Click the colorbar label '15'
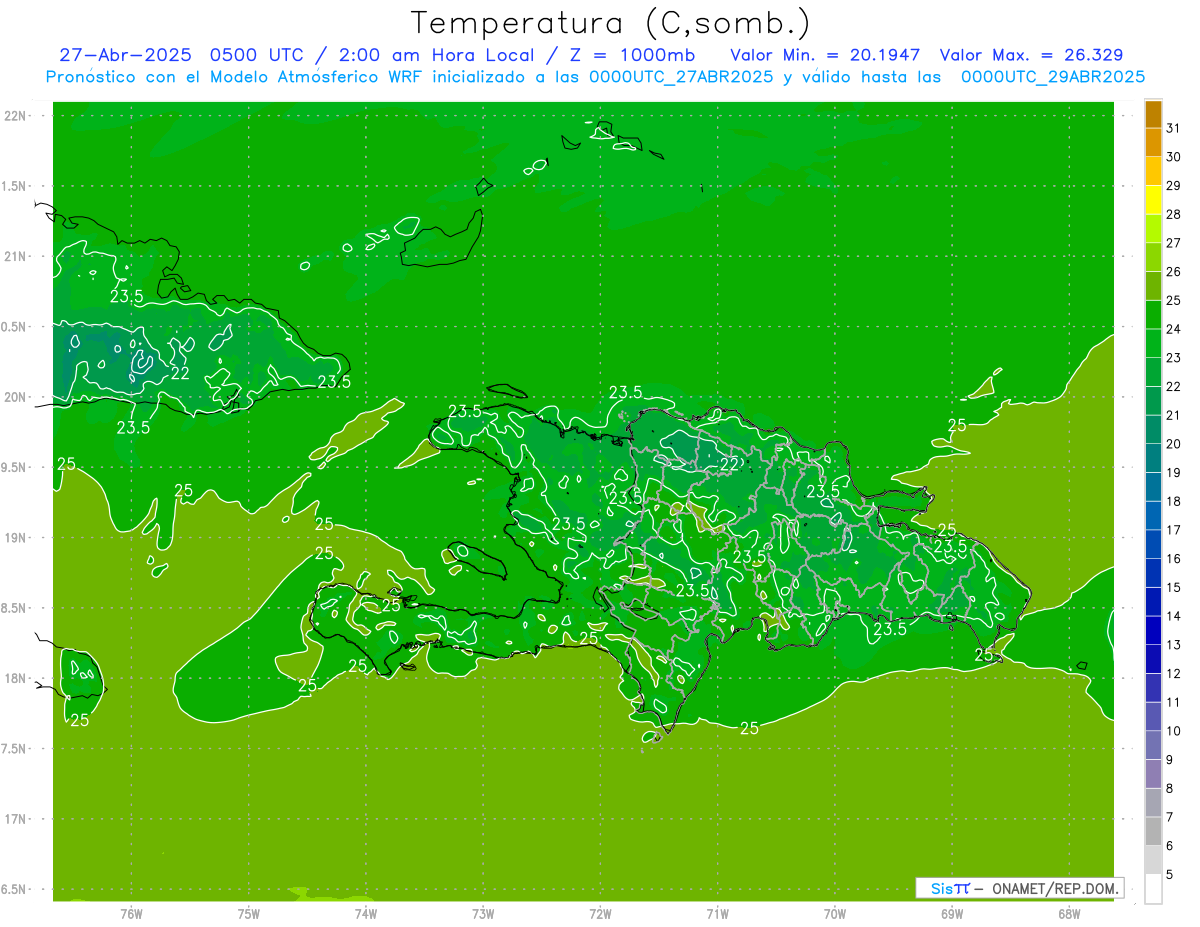The image size is (1200, 927). click(x=1174, y=588)
